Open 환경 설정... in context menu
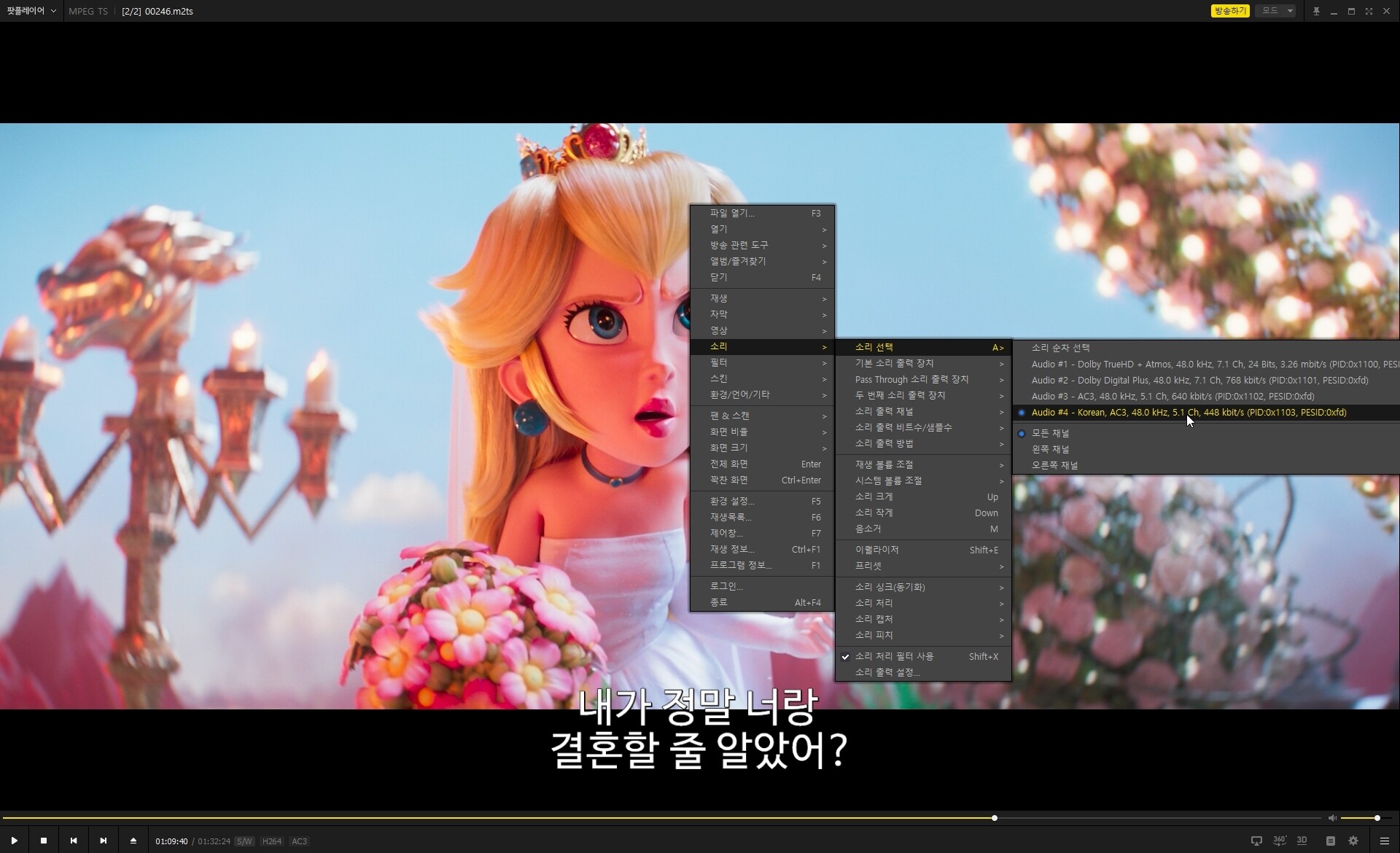 click(732, 501)
